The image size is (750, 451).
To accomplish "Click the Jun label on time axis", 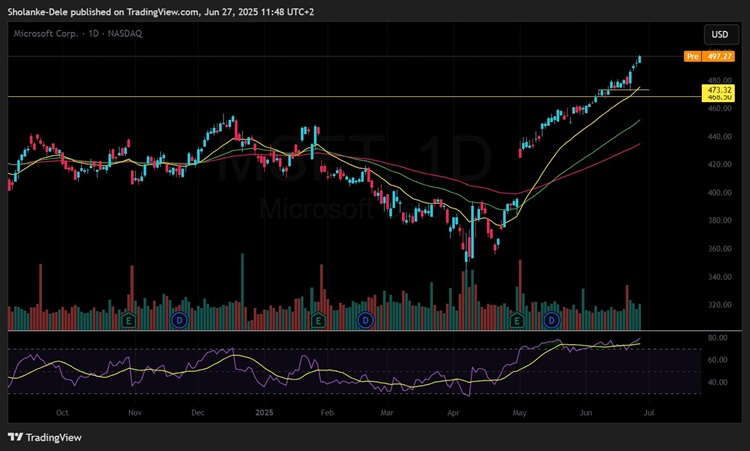I will (585, 412).
